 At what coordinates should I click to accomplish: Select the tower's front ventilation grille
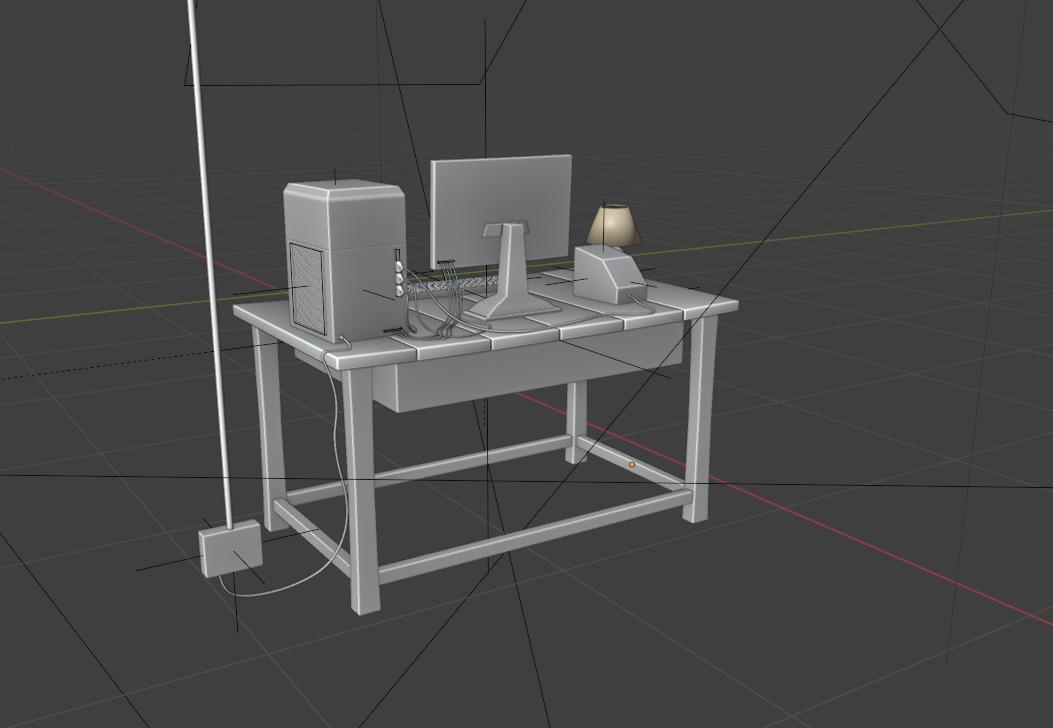pos(307,289)
